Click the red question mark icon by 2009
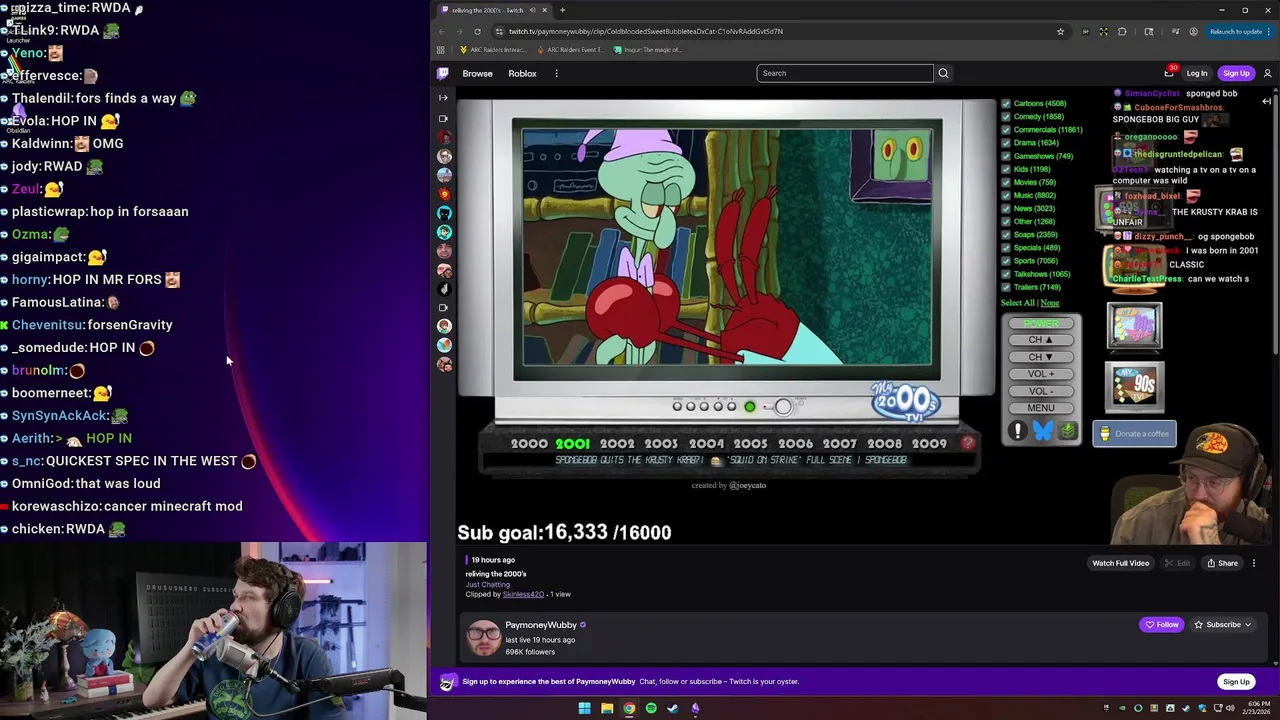The height and width of the screenshot is (720, 1280). tap(967, 443)
